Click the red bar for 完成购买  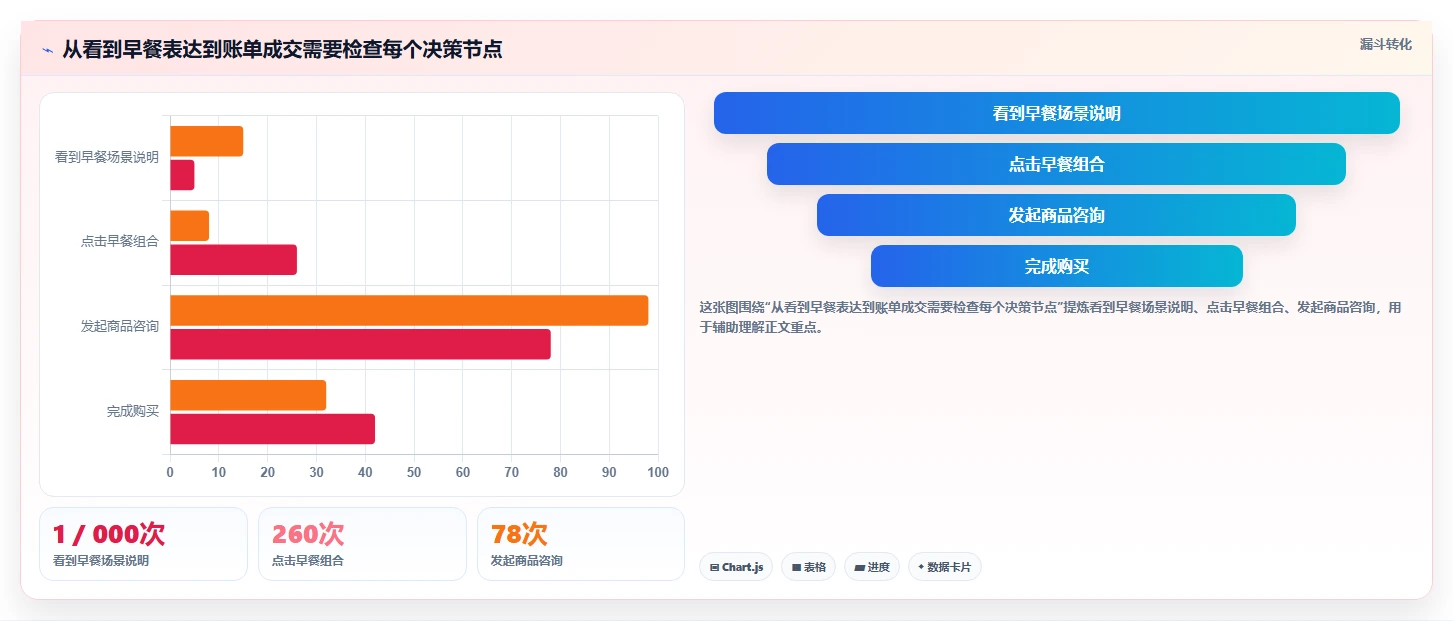272,429
